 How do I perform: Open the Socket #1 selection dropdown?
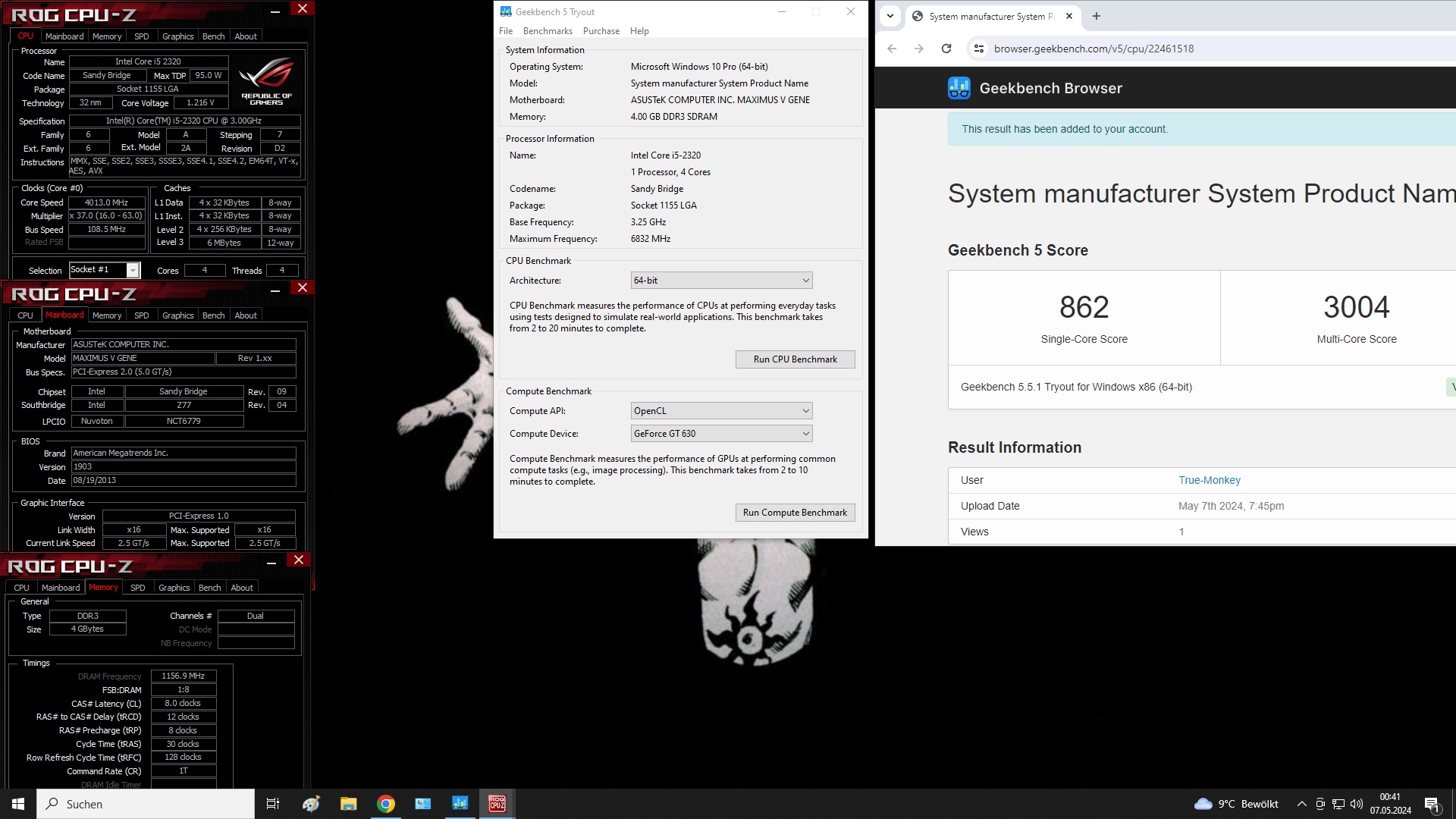[105, 270]
